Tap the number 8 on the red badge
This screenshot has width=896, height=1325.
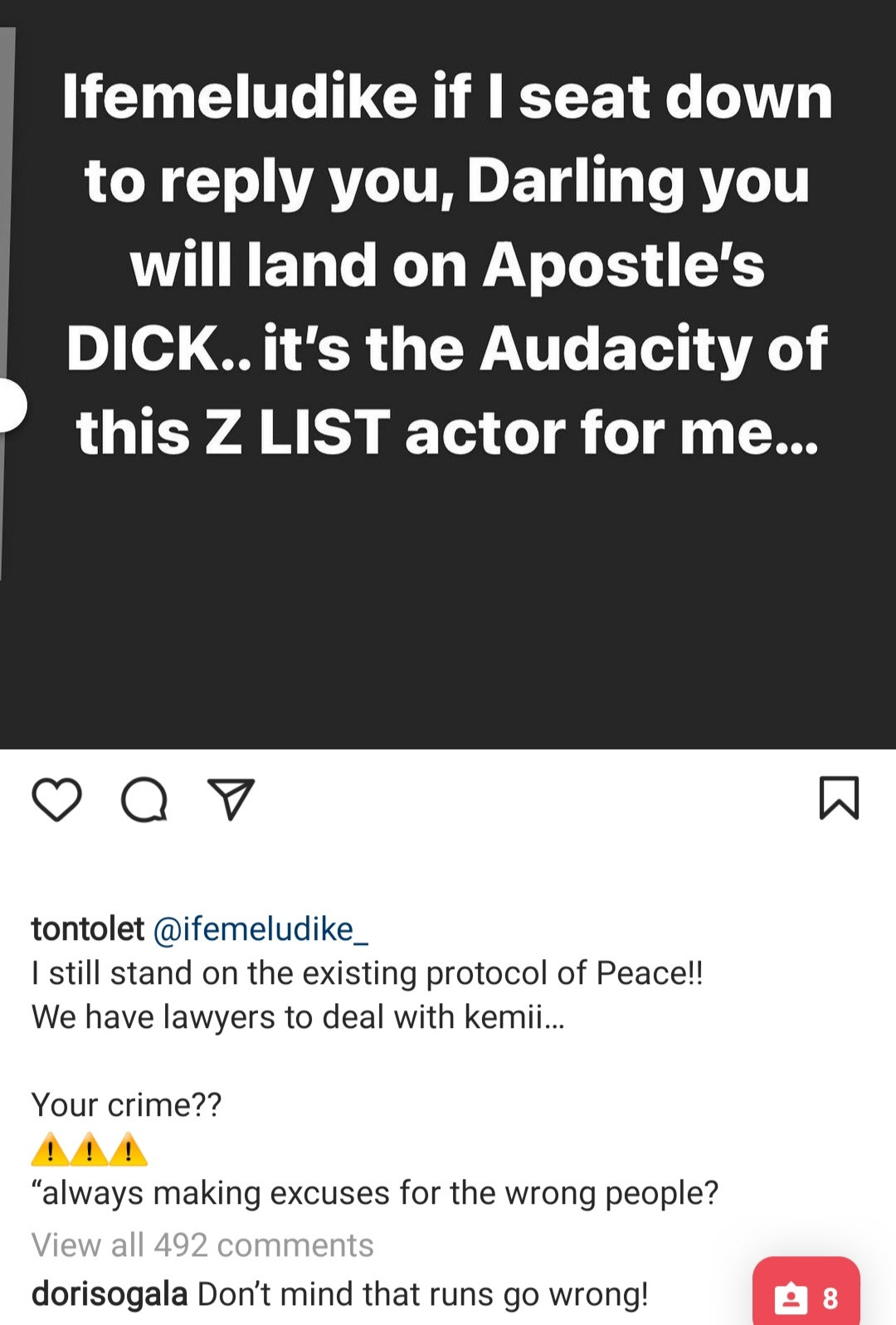[830, 1298]
